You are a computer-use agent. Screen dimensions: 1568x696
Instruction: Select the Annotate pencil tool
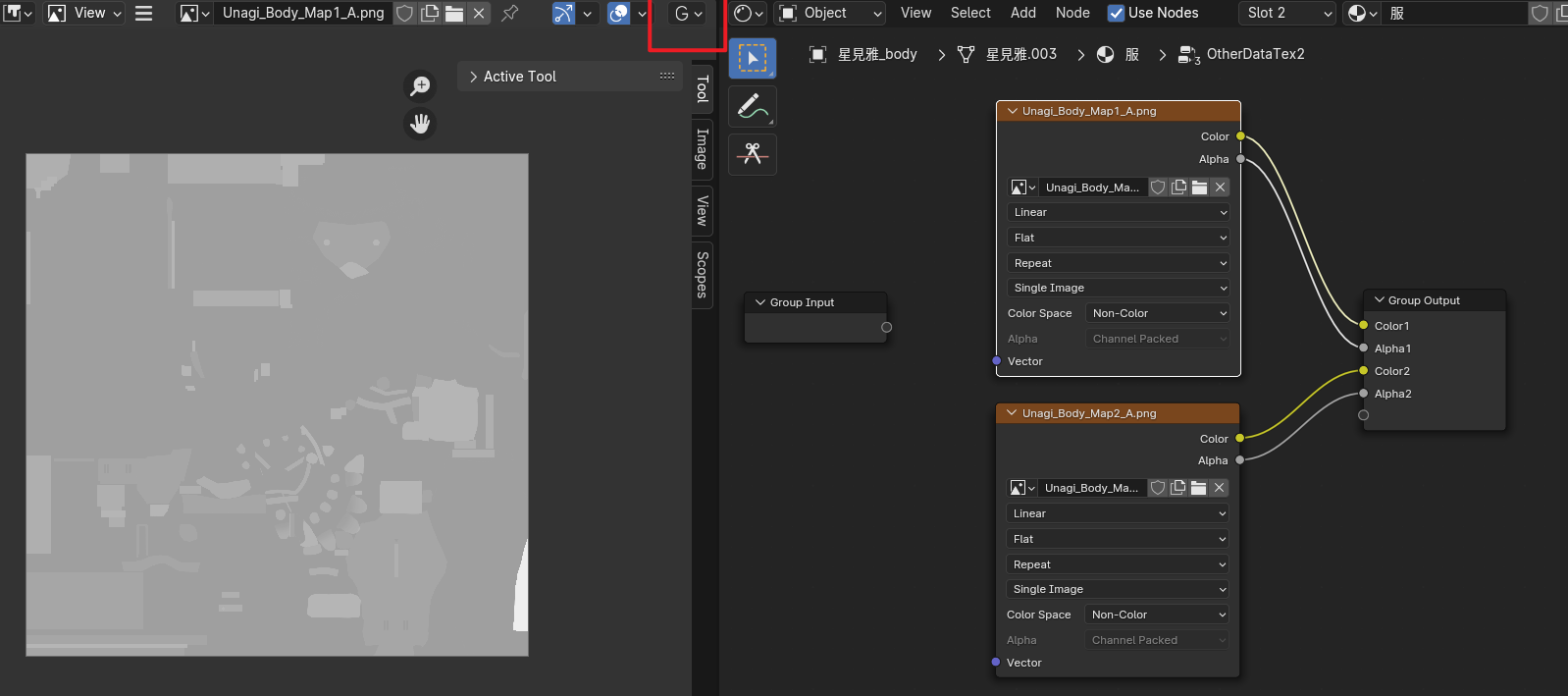point(753,106)
